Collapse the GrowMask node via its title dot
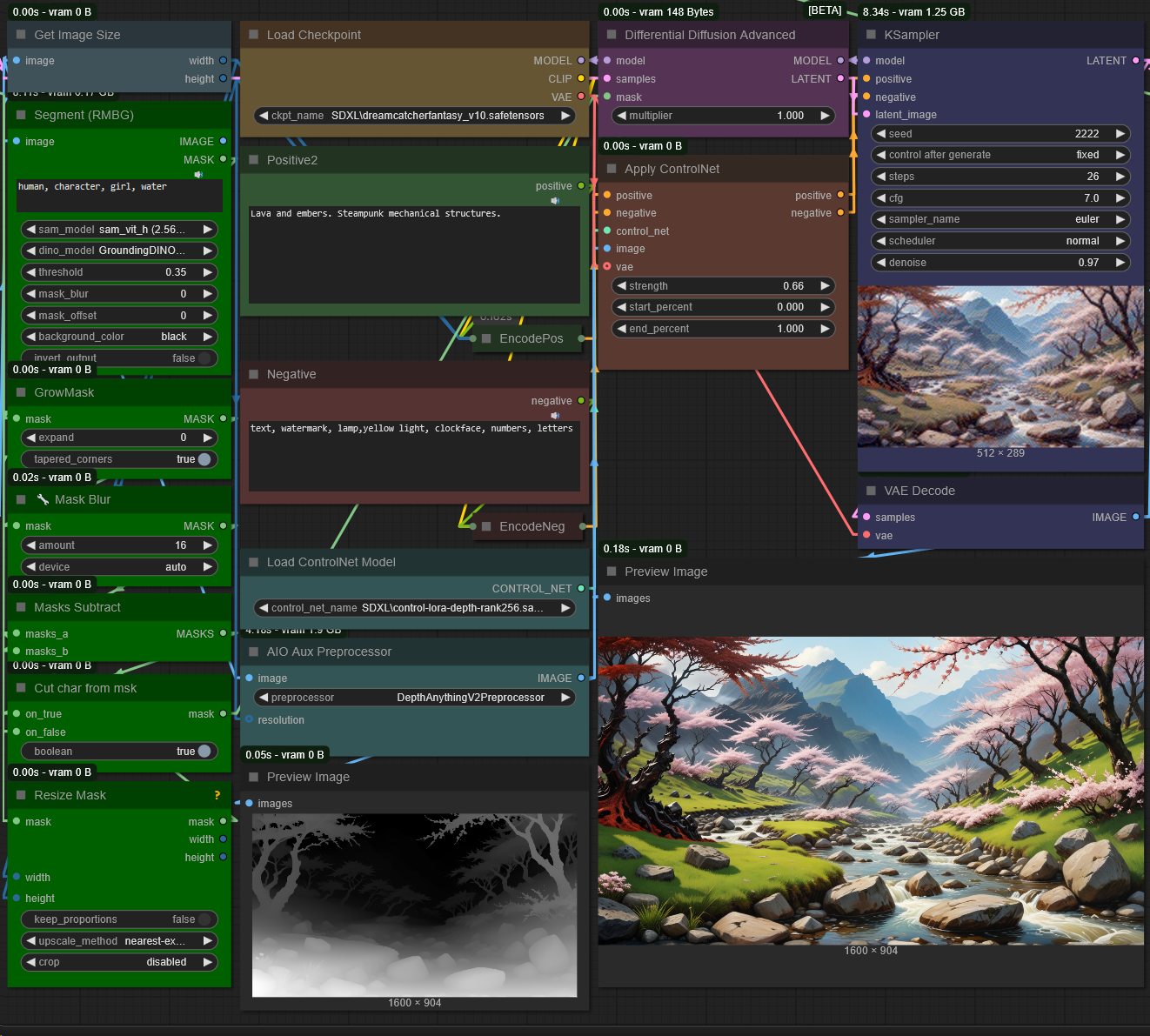Viewport: 1150px width, 1036px height. (22, 392)
